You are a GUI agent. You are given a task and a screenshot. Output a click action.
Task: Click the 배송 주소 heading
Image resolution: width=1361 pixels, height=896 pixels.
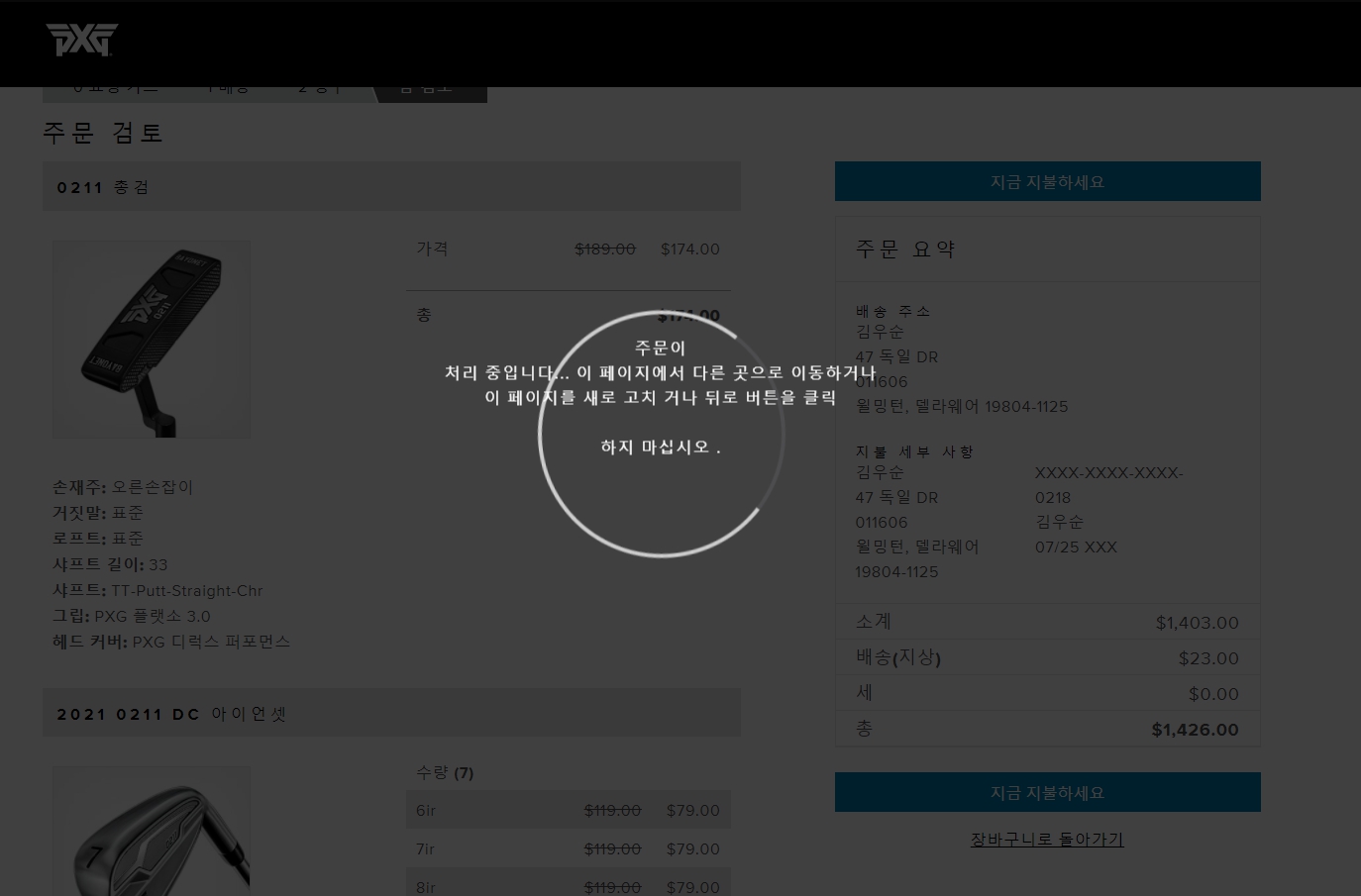pos(893,311)
